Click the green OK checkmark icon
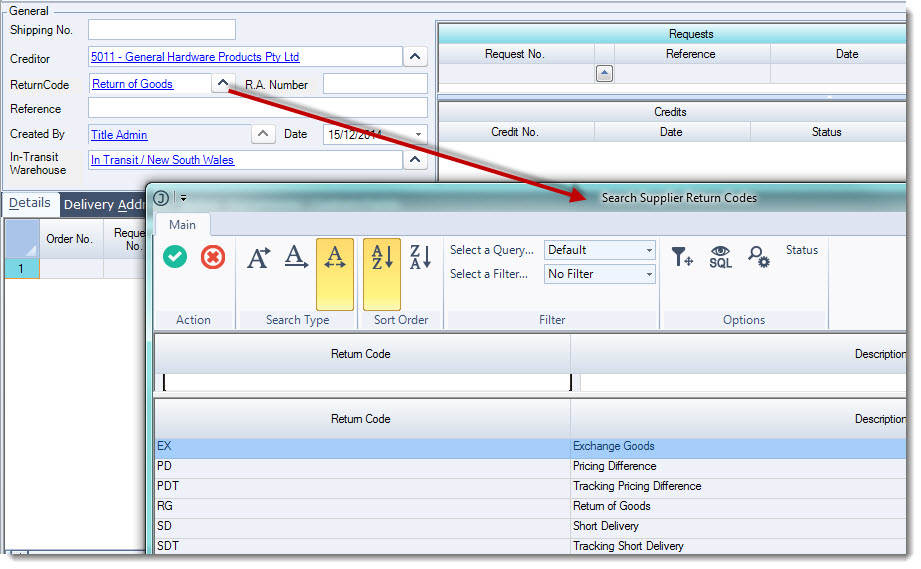The height and width of the screenshot is (569, 921). click(x=175, y=257)
